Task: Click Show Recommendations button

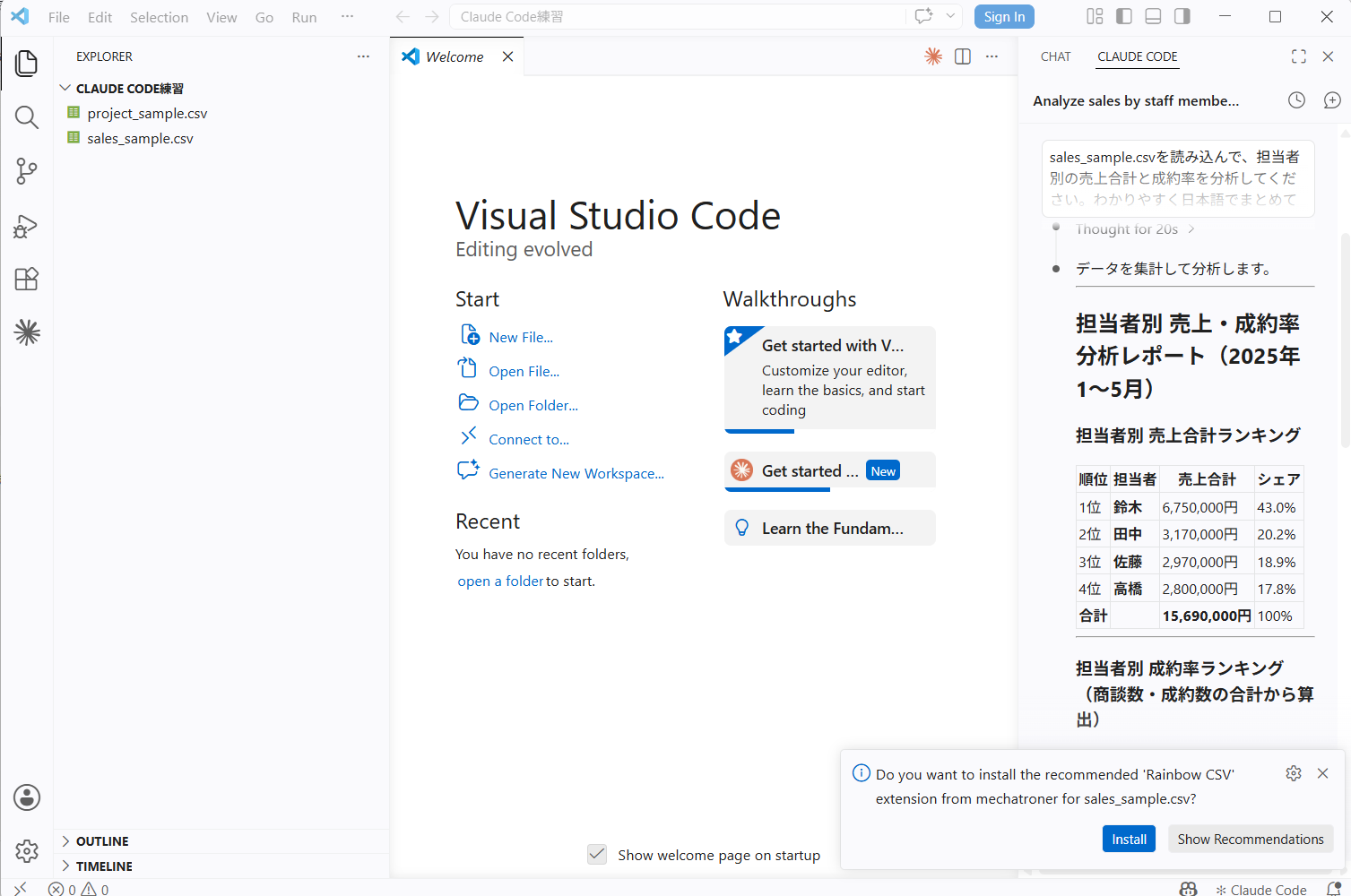Action: click(1251, 839)
